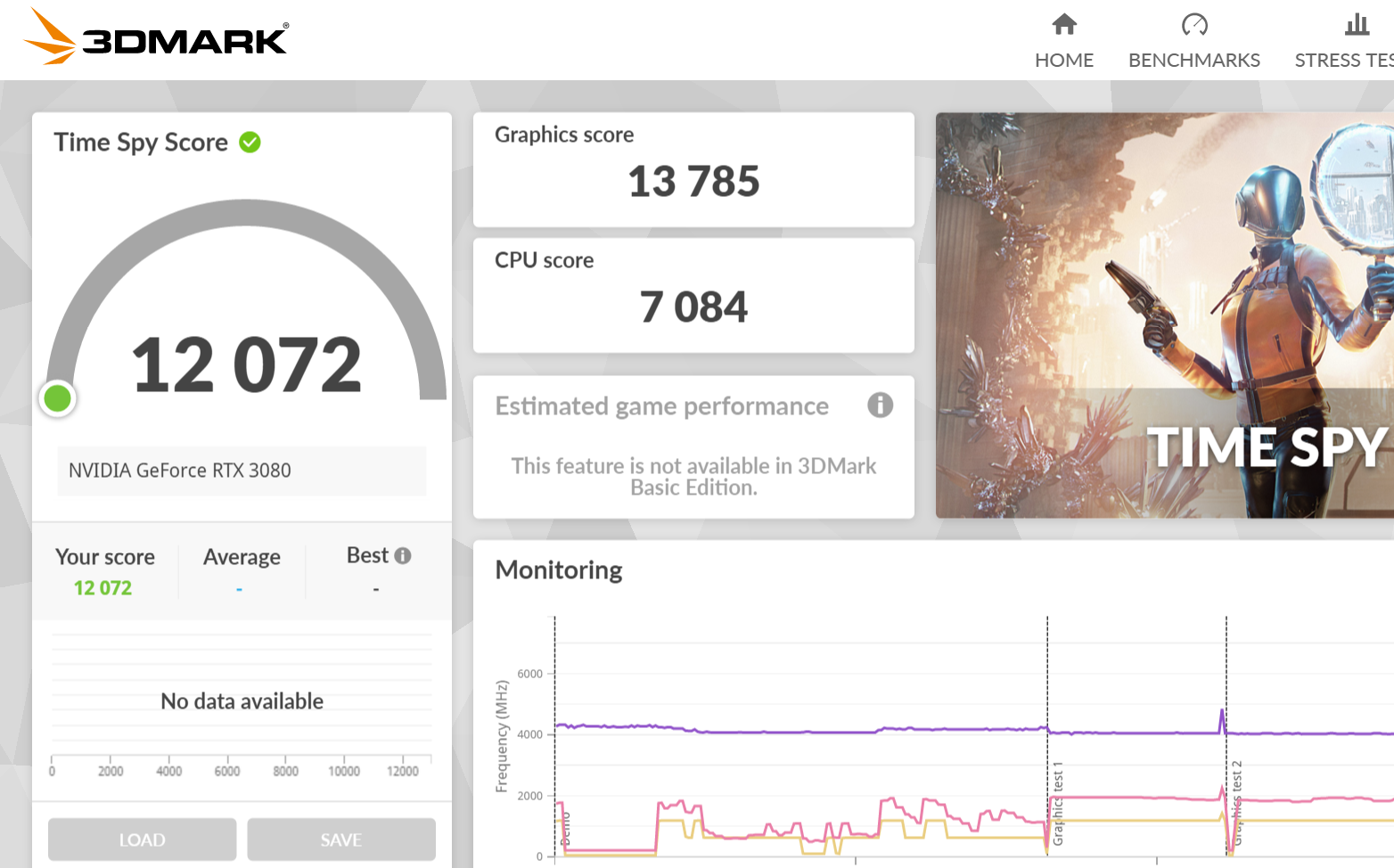Click Graphics test 1 marker in chart
Screen dimensions: 1394x868
[1058, 802]
